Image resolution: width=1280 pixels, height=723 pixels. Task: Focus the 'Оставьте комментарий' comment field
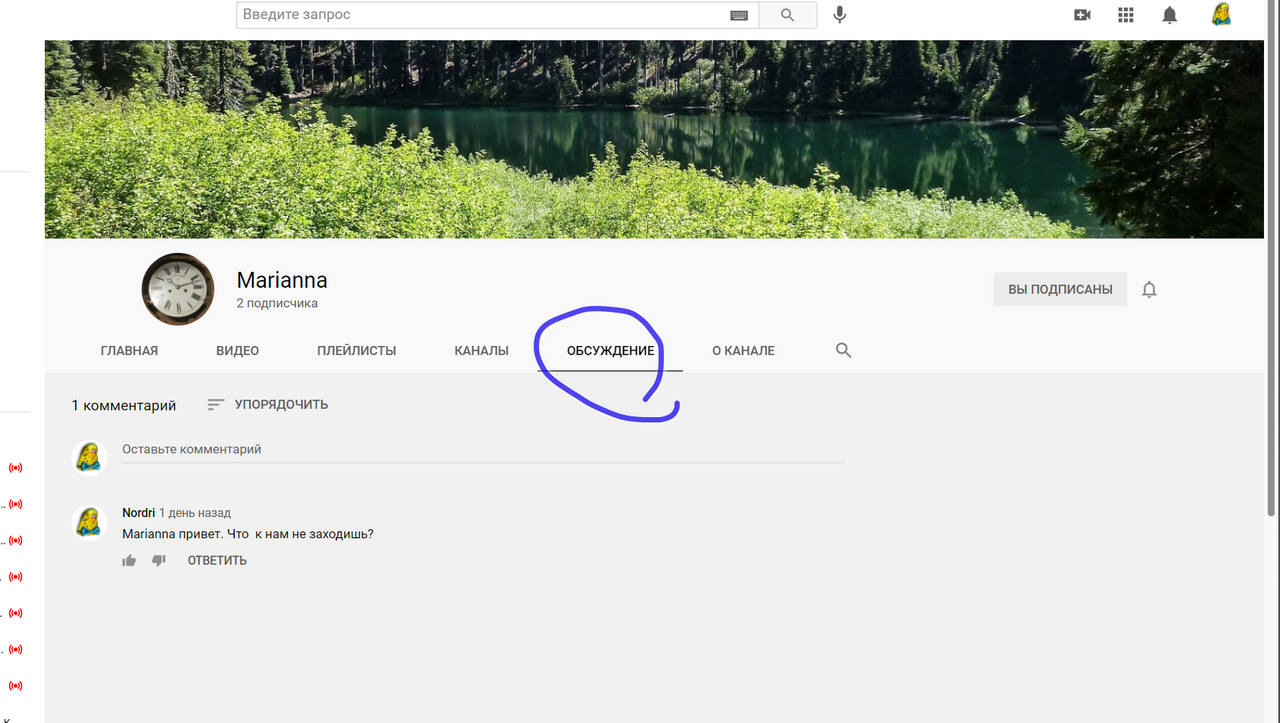483,450
